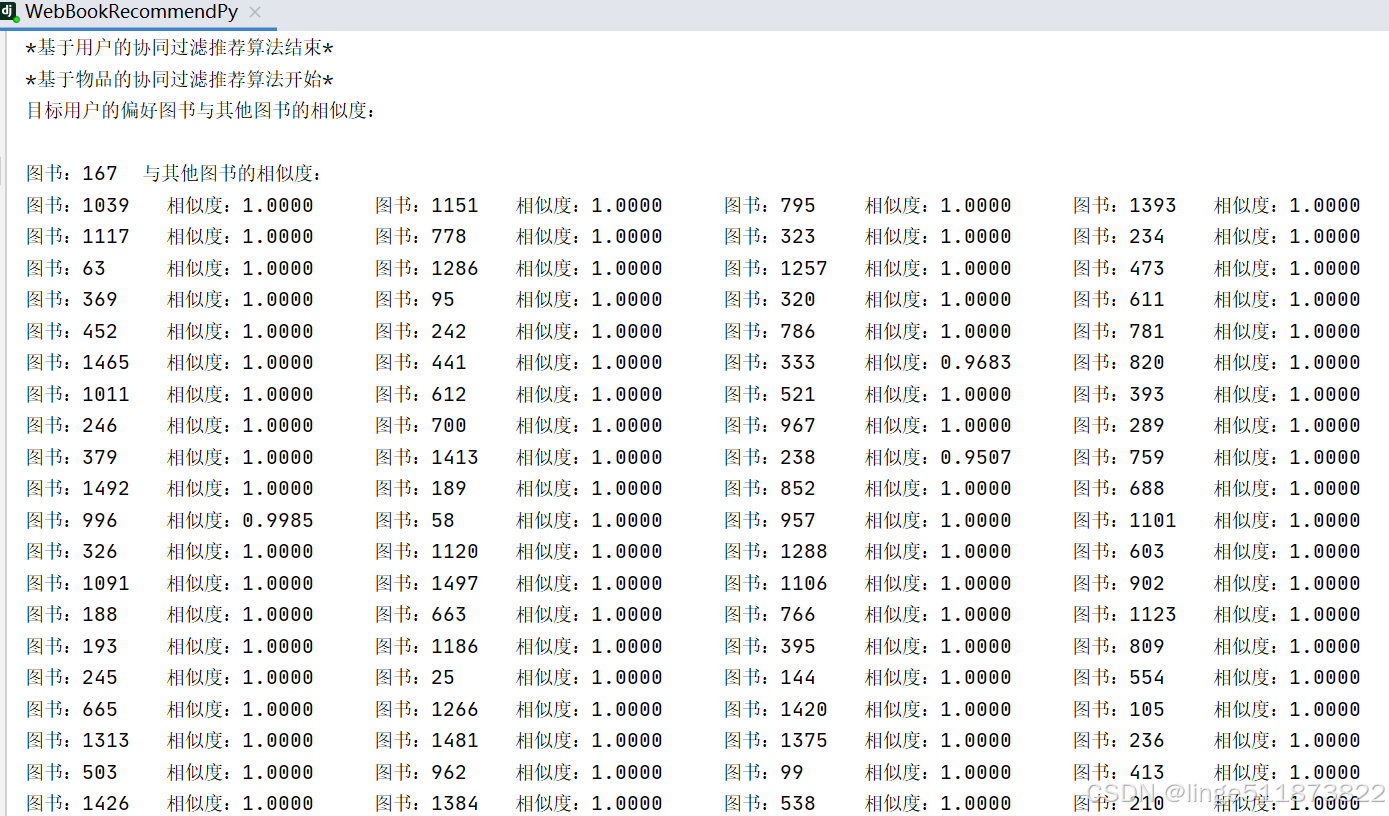
Task: Click the entry '图书：1313'
Action: coord(78,741)
